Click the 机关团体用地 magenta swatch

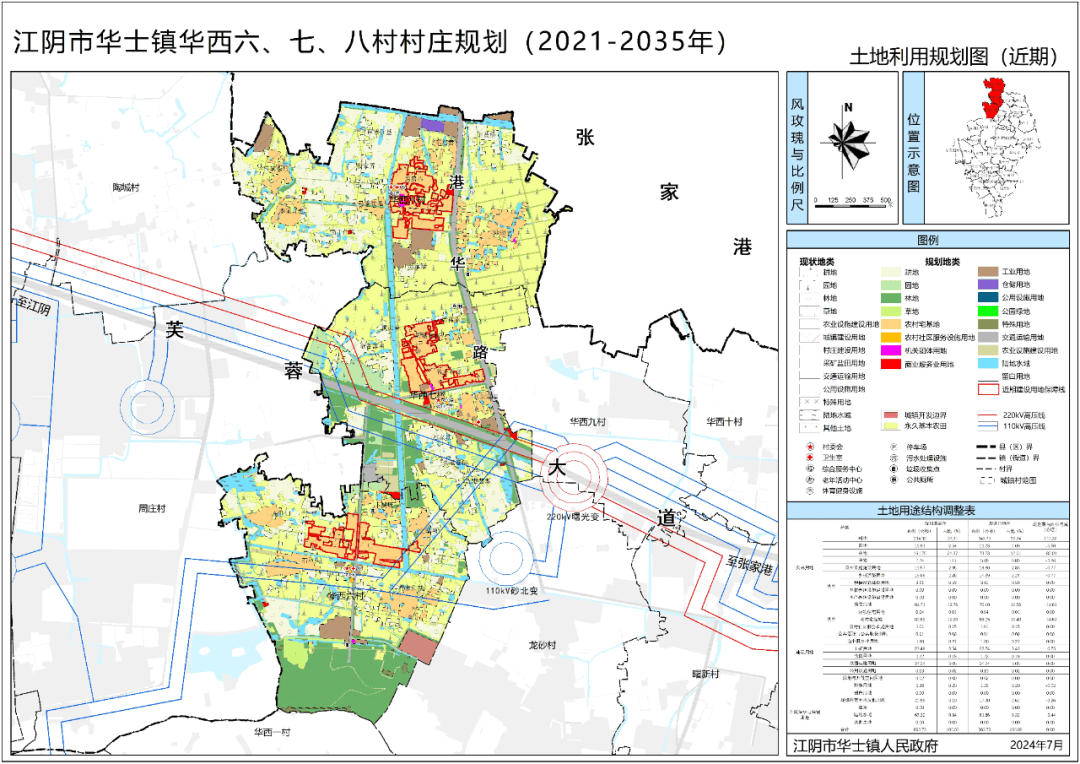(x=891, y=351)
